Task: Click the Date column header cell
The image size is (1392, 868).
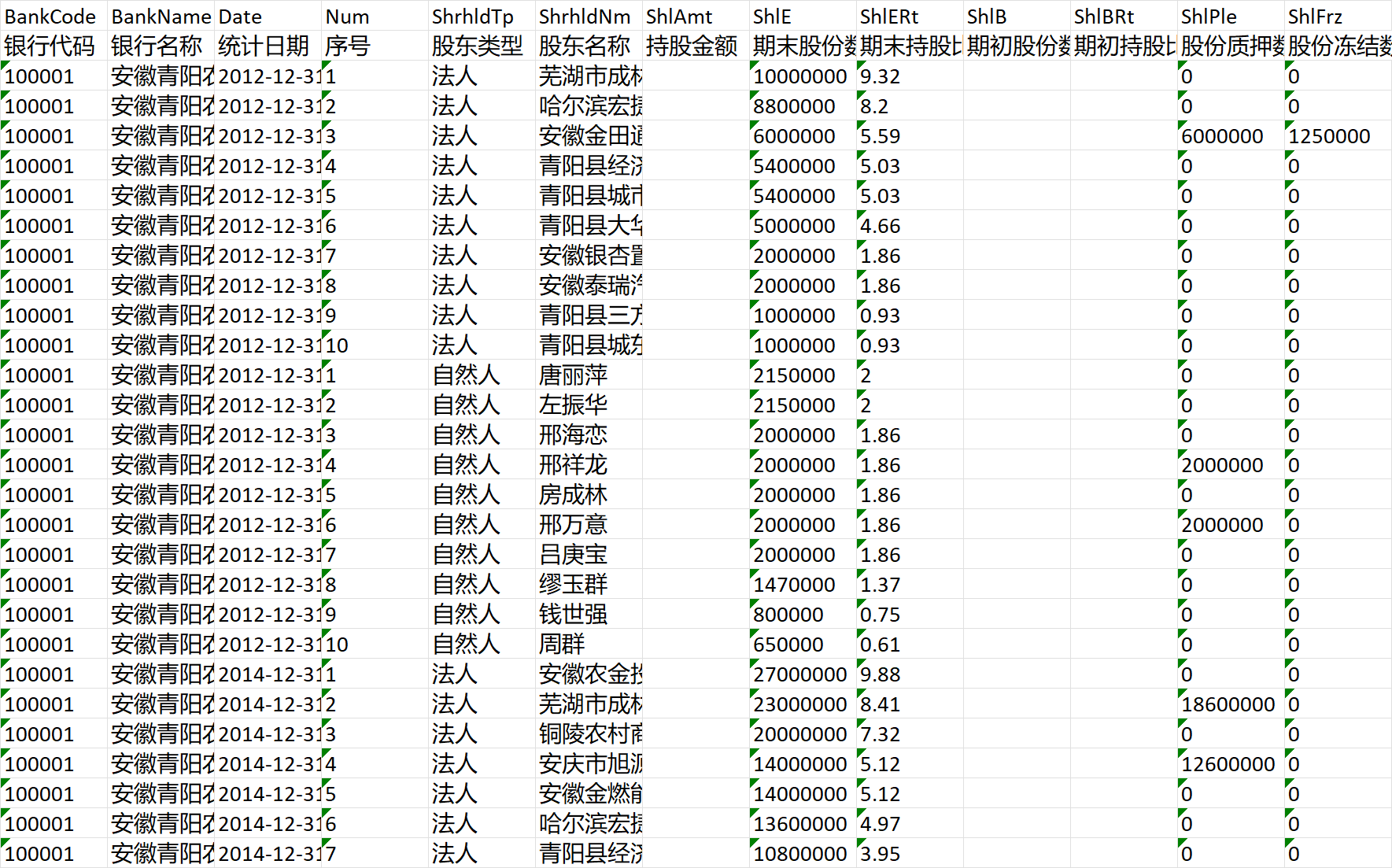Action: tap(268, 16)
